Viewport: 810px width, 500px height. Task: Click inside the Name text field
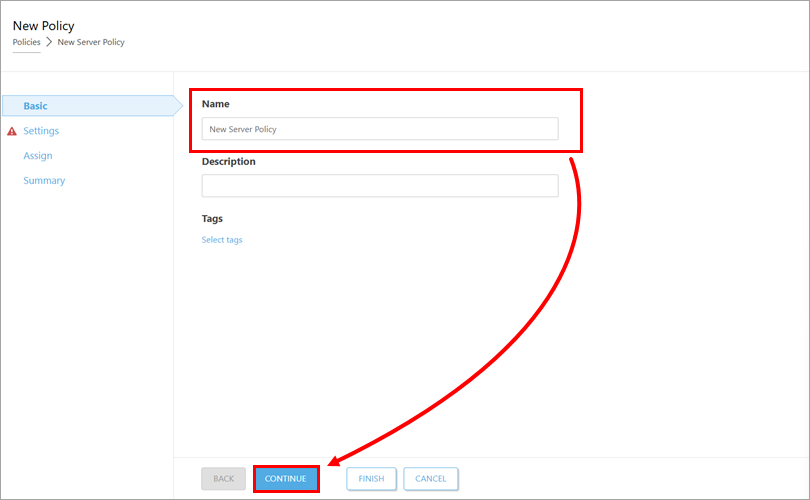[x=380, y=129]
